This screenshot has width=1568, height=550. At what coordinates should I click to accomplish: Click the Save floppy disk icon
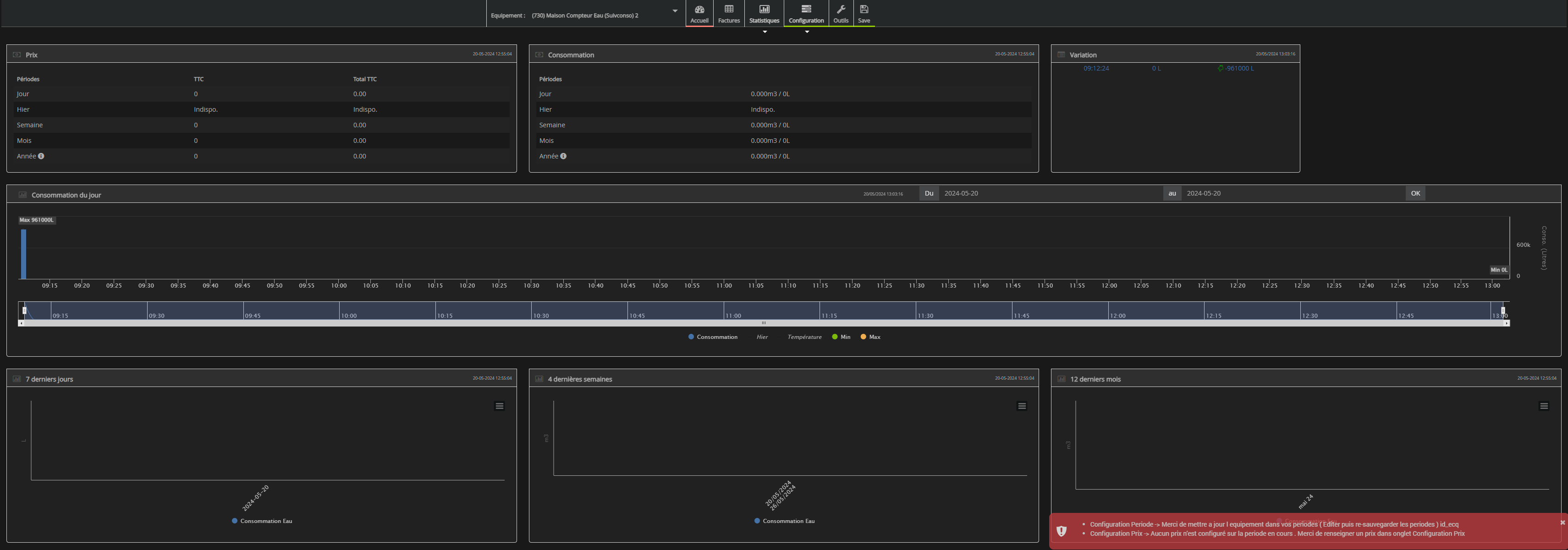point(864,10)
